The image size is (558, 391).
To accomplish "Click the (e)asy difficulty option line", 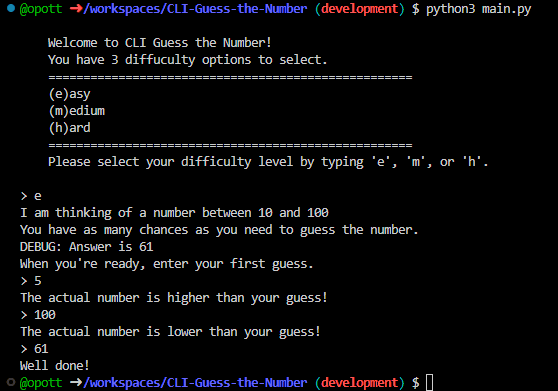I will pyautogui.click(x=69, y=94).
